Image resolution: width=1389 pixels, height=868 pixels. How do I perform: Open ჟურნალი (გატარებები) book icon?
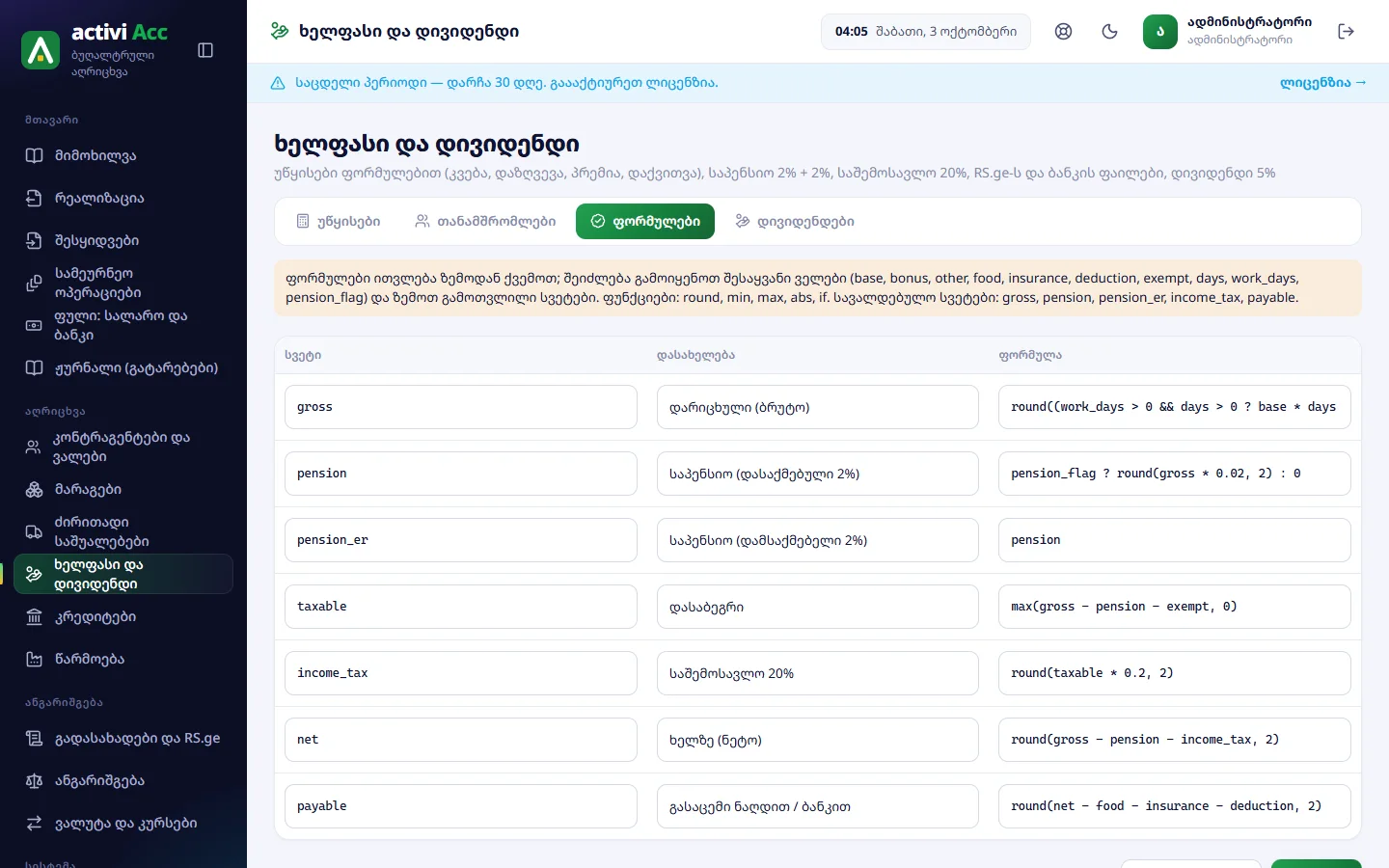point(34,367)
